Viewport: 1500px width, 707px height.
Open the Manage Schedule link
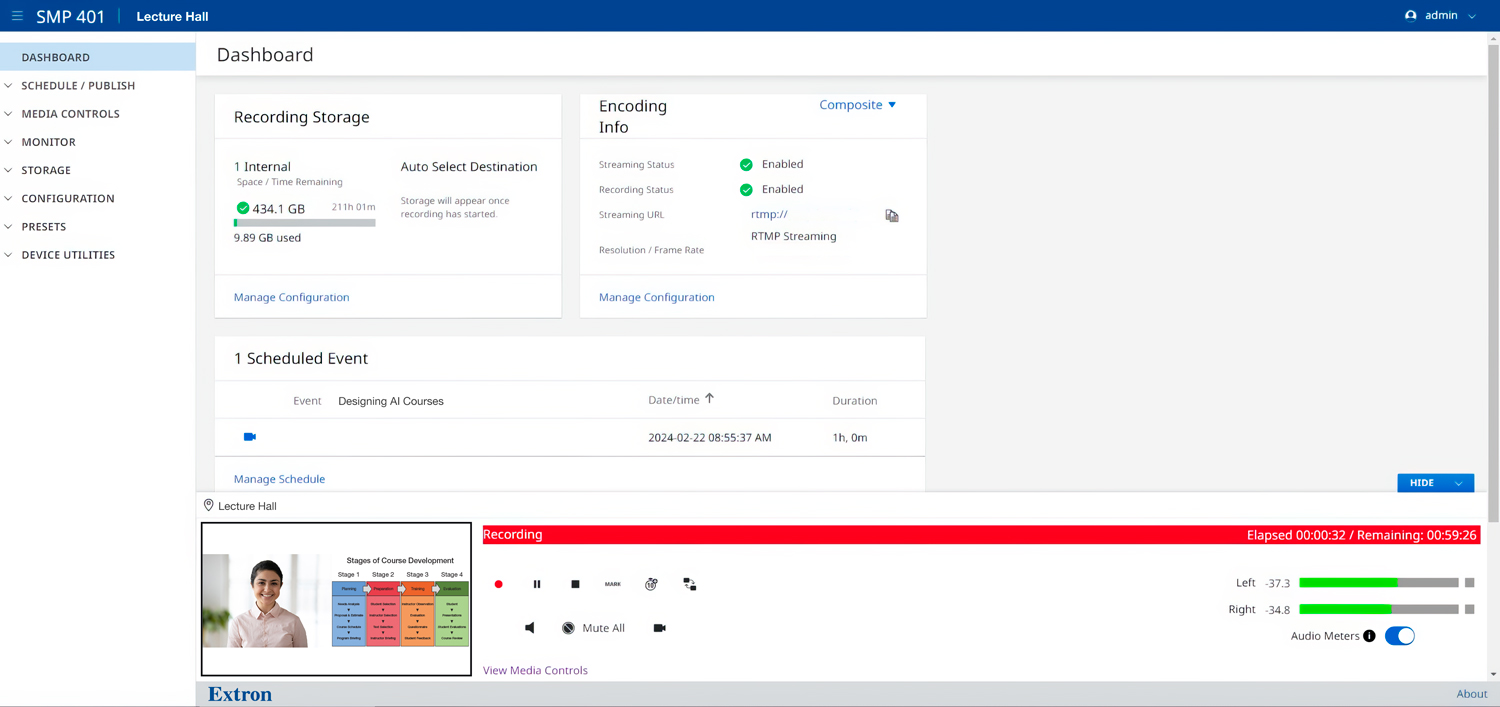point(279,479)
